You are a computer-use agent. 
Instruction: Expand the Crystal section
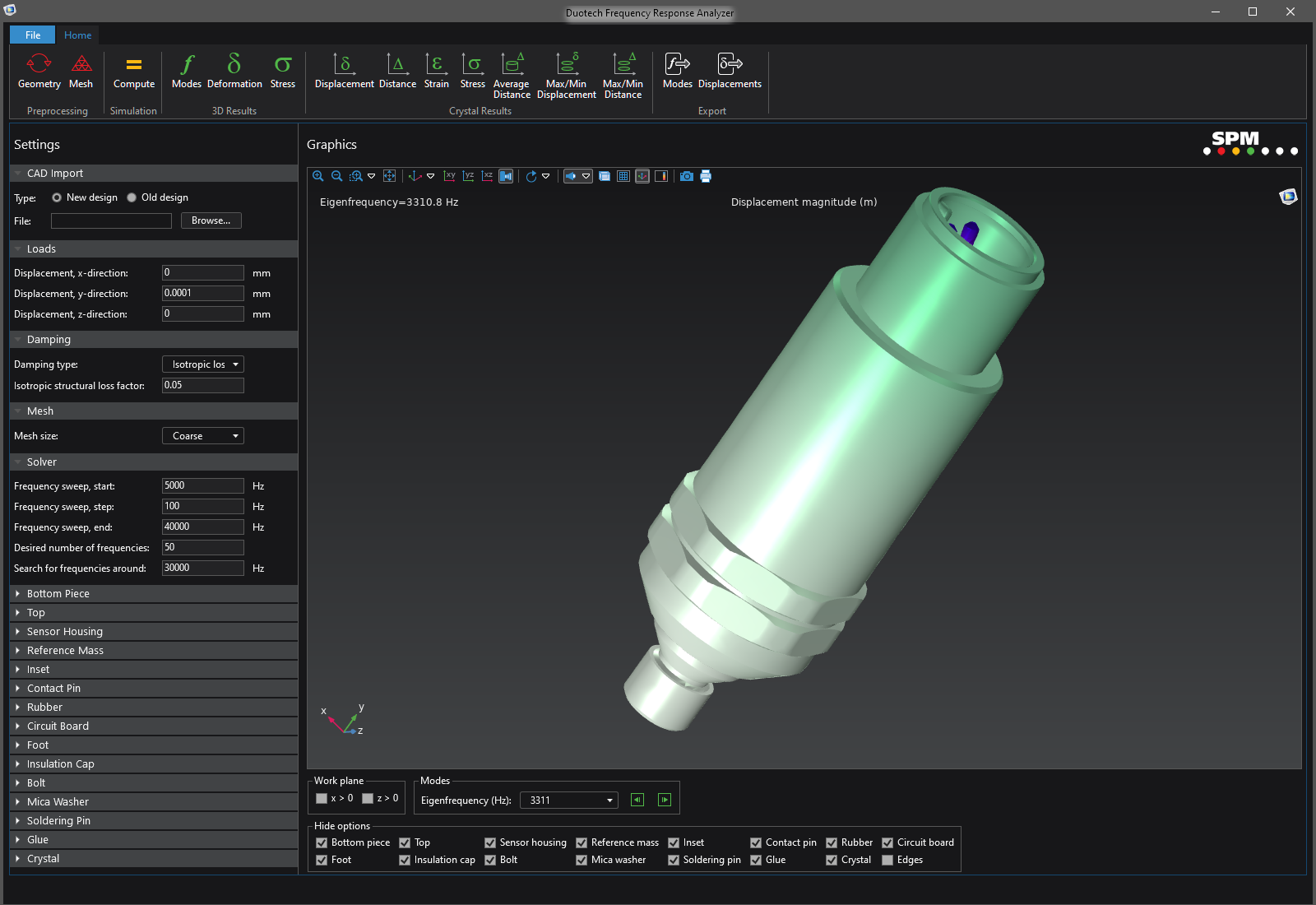(154, 859)
